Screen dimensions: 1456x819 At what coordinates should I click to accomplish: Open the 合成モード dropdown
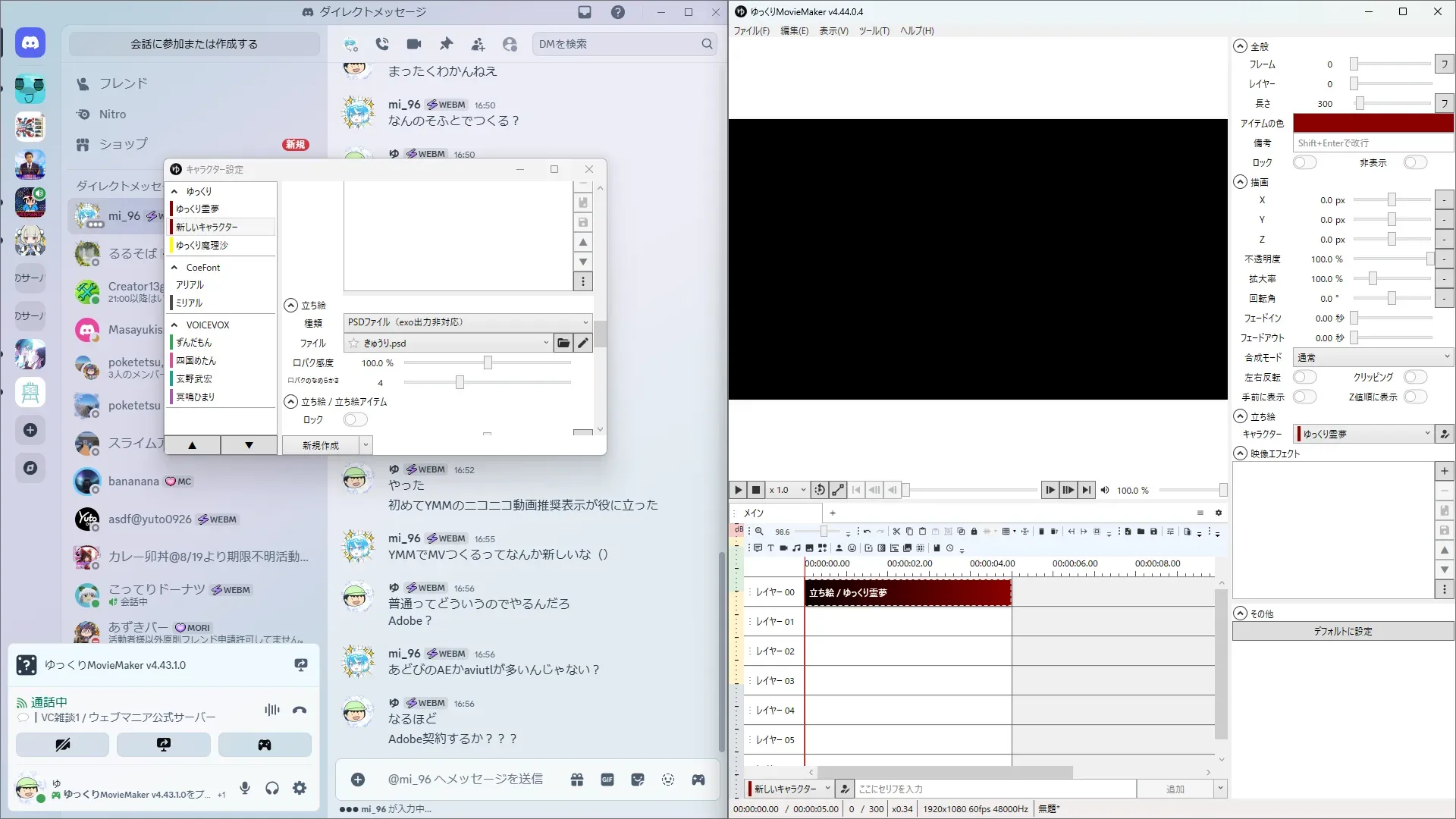pyautogui.click(x=1372, y=357)
